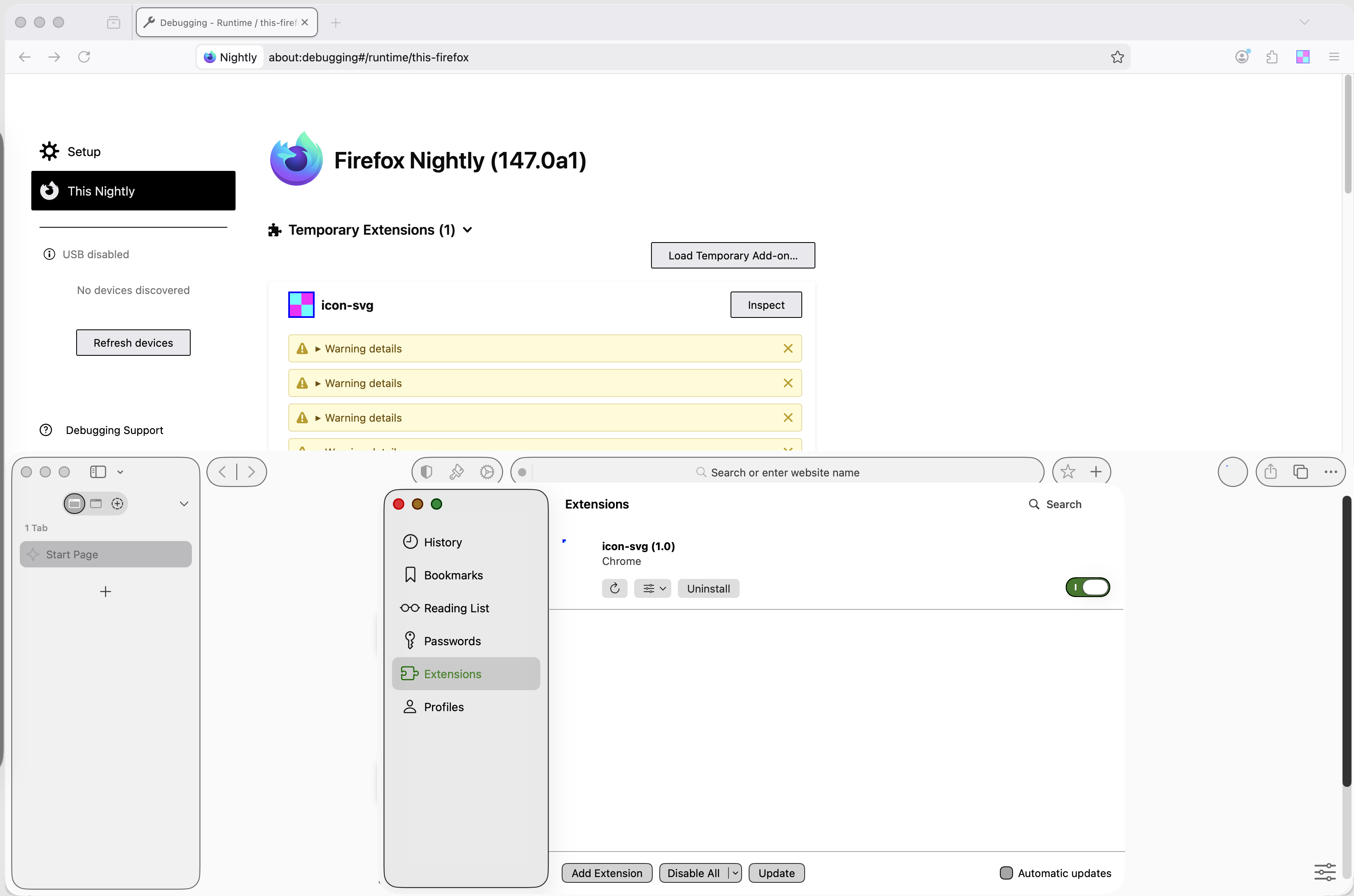Collapse the Temporary Extensions section
The image size is (1354, 896).
point(467,230)
